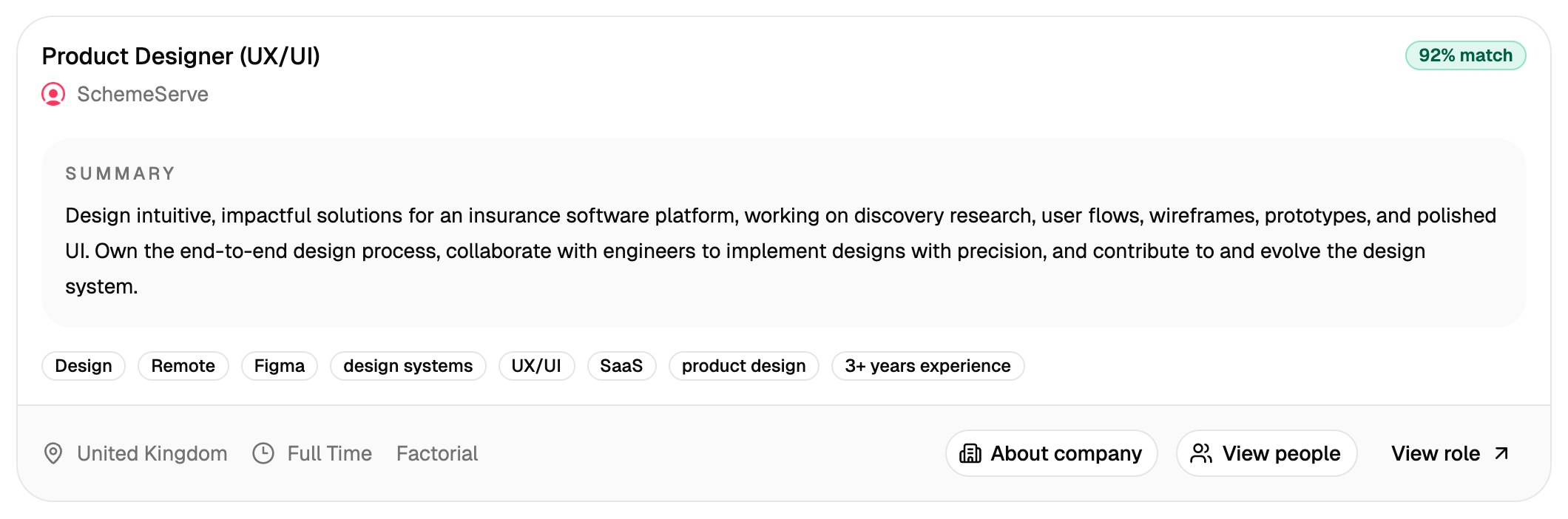Click the people icon in View people

point(1201,453)
